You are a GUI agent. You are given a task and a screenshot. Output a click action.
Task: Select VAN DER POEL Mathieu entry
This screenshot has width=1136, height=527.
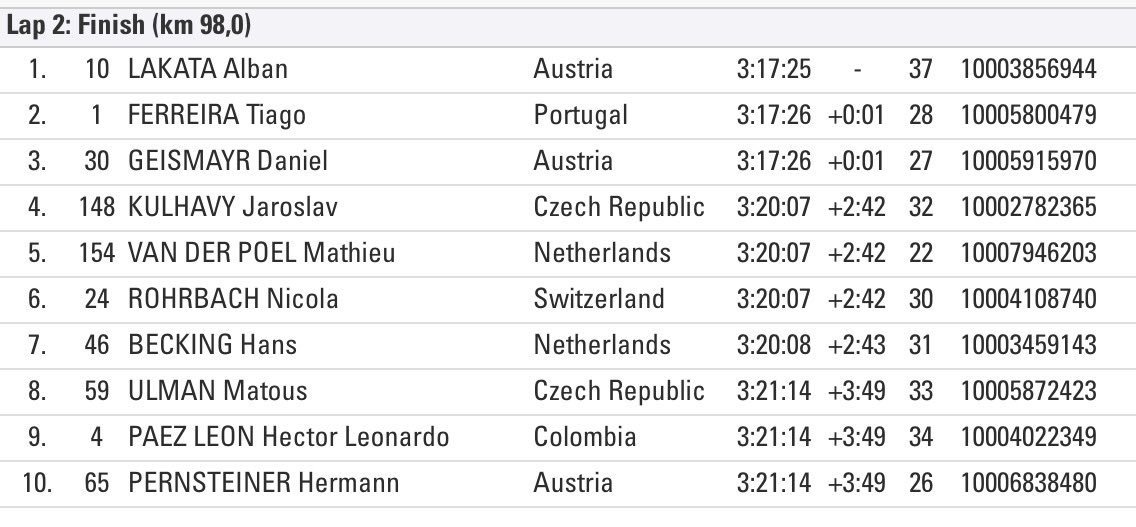[261, 253]
